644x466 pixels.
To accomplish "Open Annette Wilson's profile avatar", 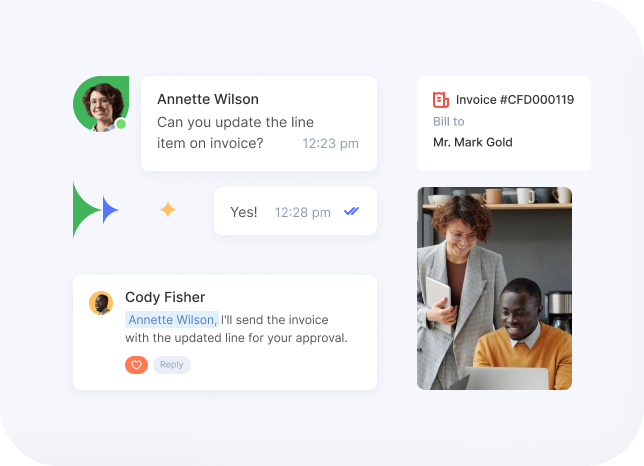I will [100, 102].
